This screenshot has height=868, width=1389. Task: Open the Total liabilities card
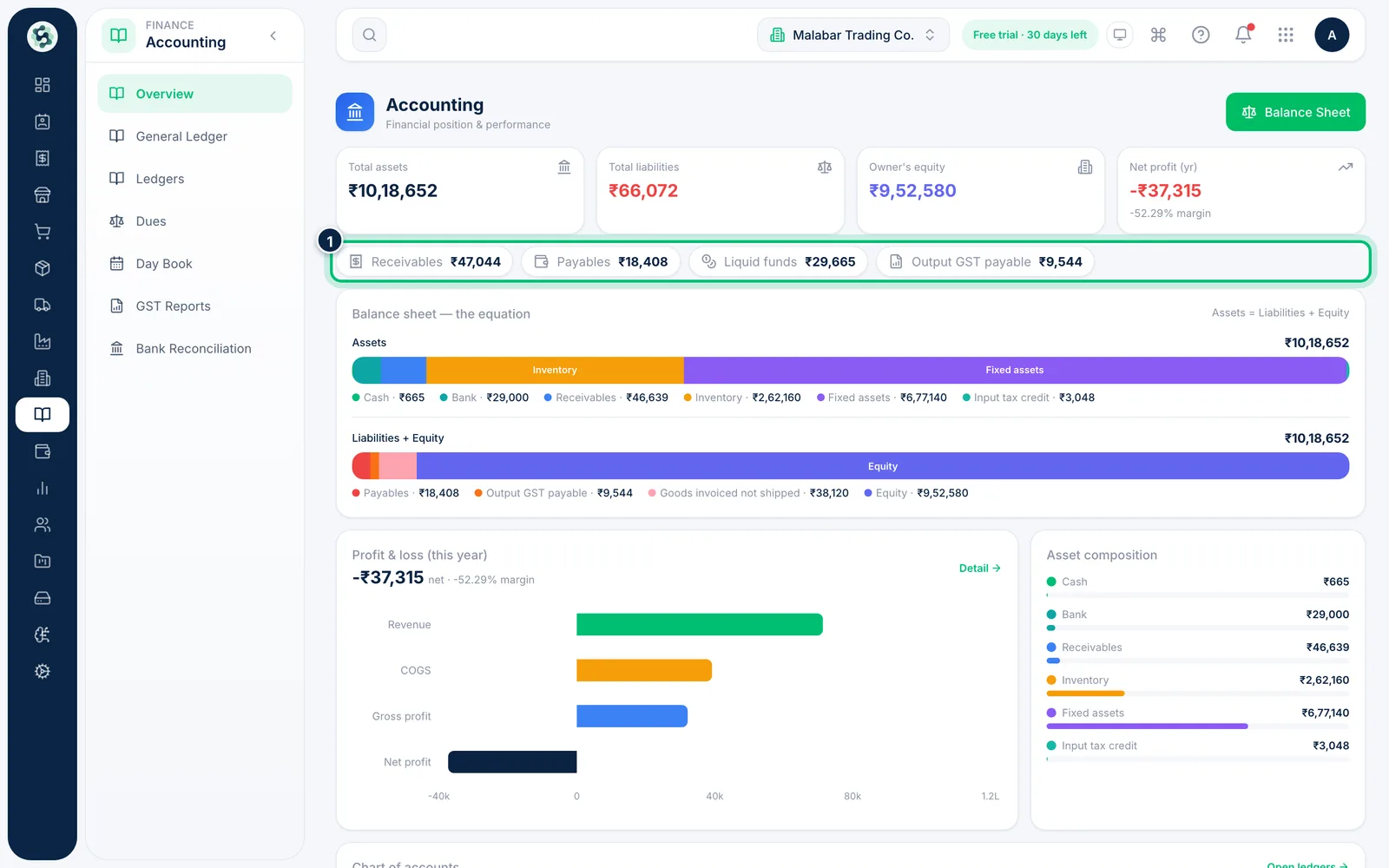(x=721, y=191)
